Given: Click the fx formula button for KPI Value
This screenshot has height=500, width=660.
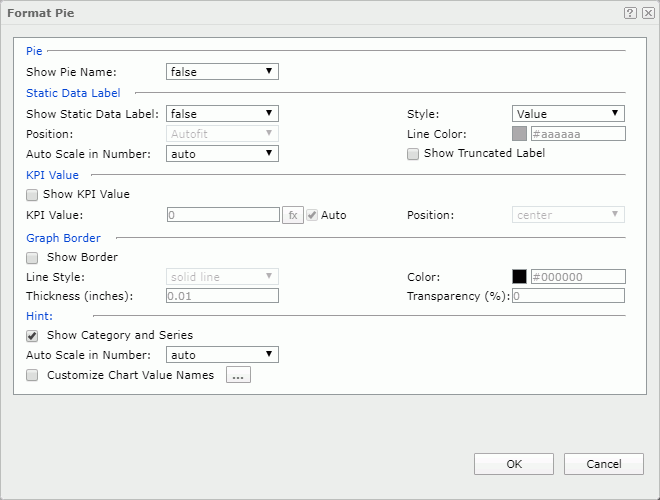Looking at the screenshot, I should click(x=293, y=215).
